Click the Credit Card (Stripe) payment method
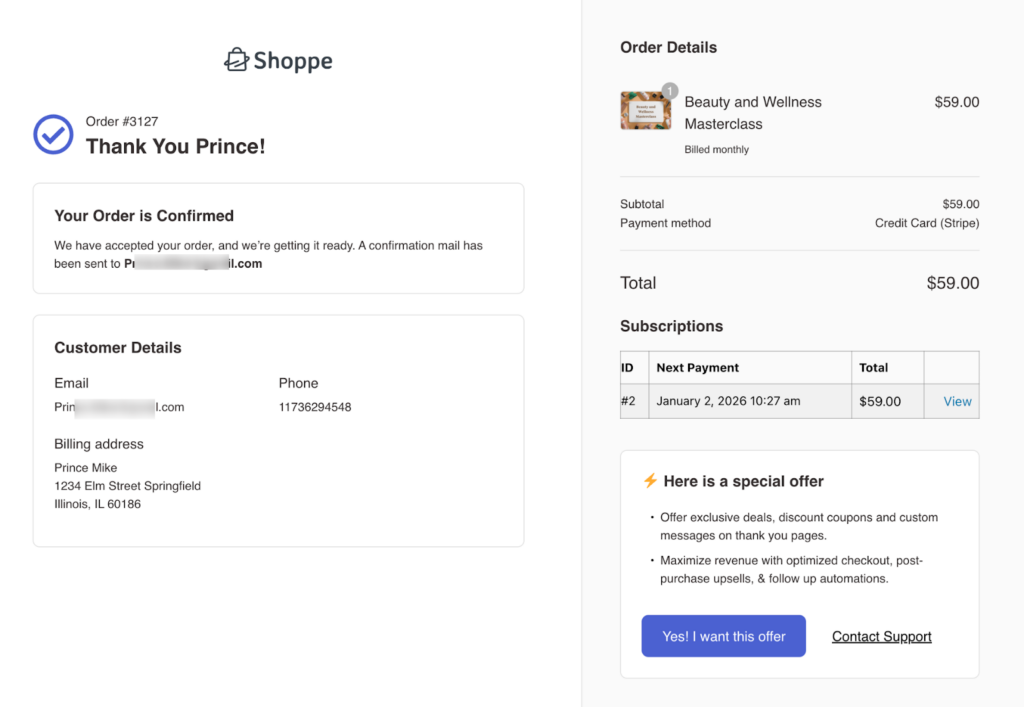This screenshot has height=707, width=1024. pos(926,223)
